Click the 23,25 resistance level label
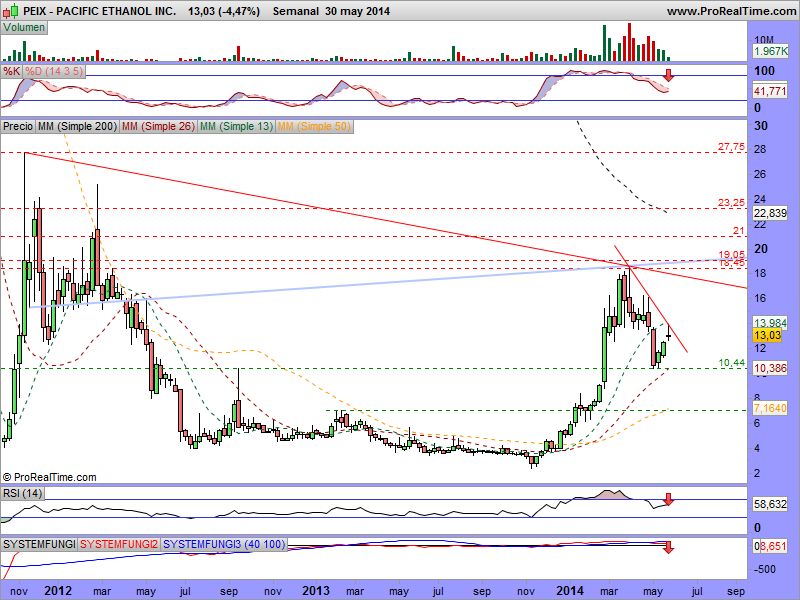 731,203
